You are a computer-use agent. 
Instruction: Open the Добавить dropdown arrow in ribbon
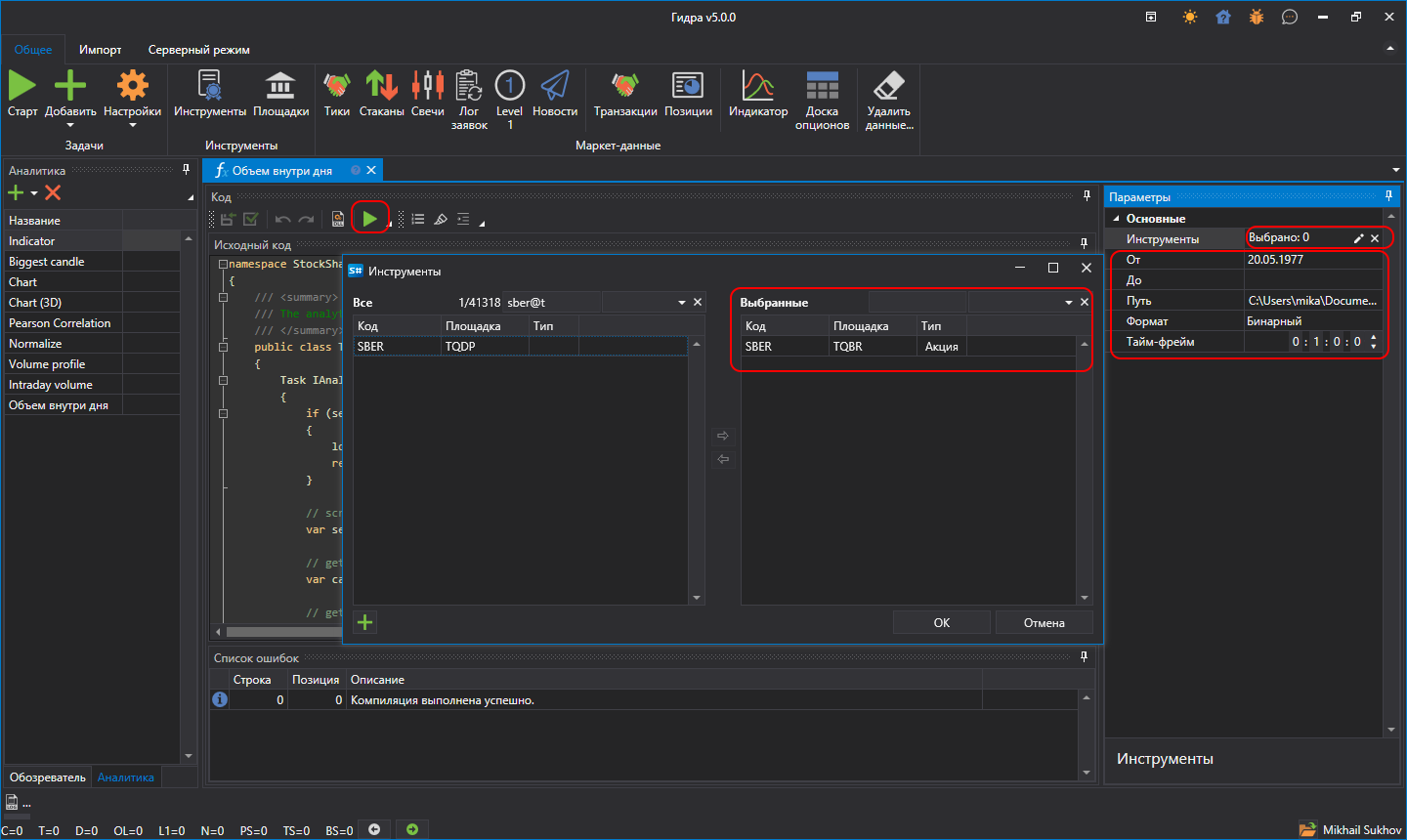tap(70, 125)
